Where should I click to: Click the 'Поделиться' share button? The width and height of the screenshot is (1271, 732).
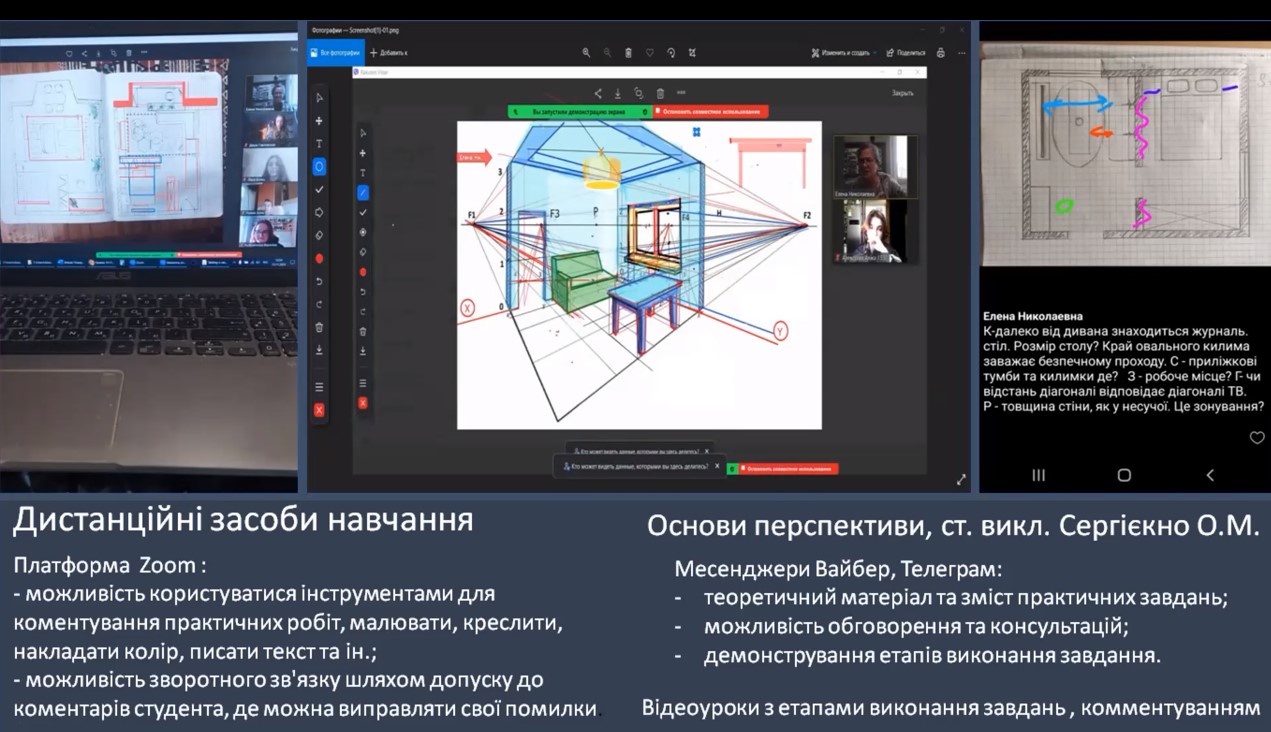coord(905,52)
